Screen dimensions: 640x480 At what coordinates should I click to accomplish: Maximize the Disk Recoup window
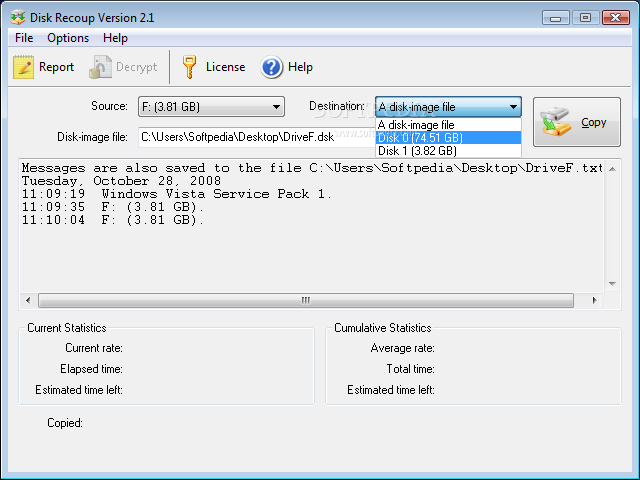(585, 18)
